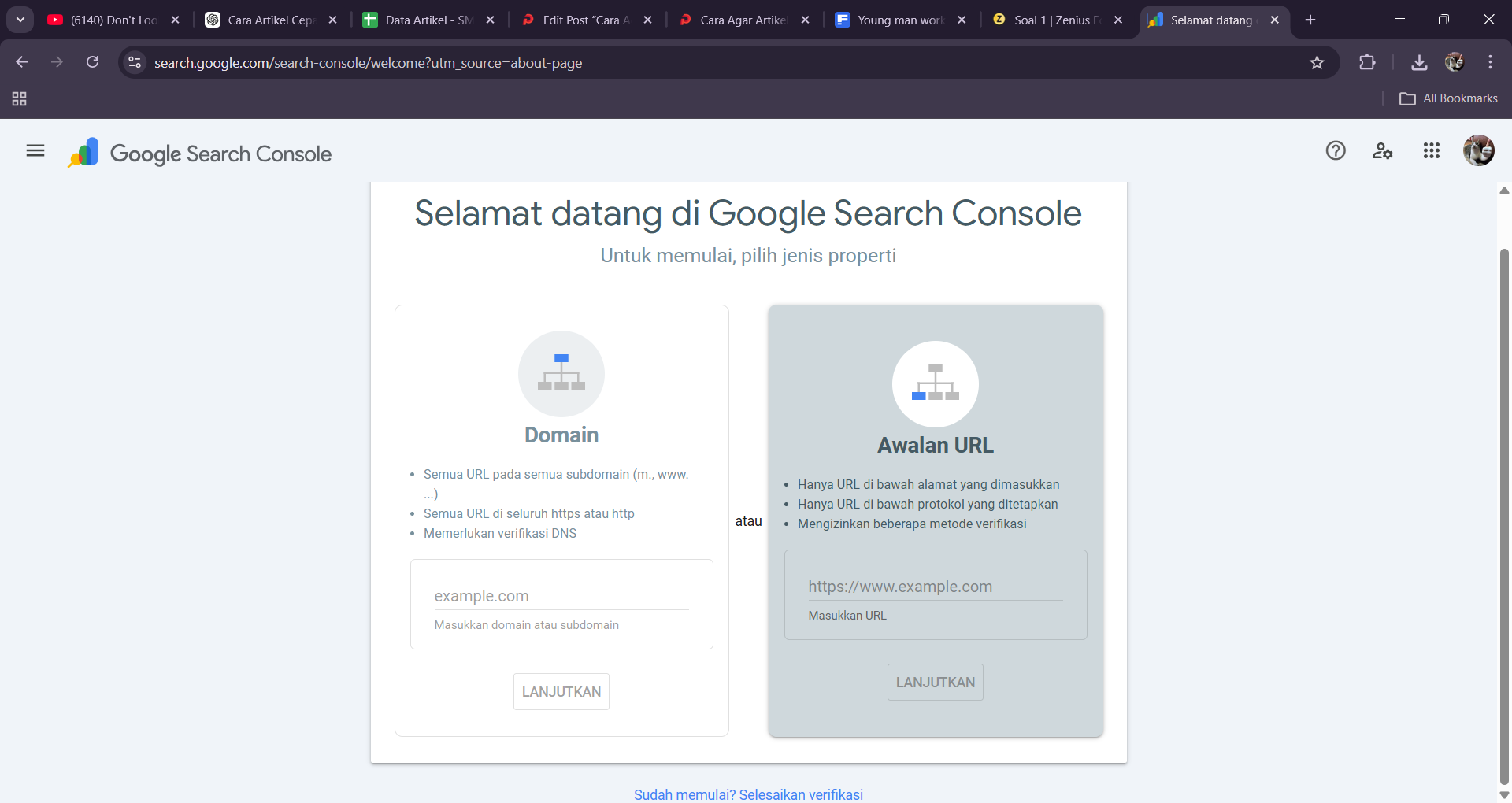The width and height of the screenshot is (1512, 803).
Task: Select the Domain property type icon
Action: [561, 374]
